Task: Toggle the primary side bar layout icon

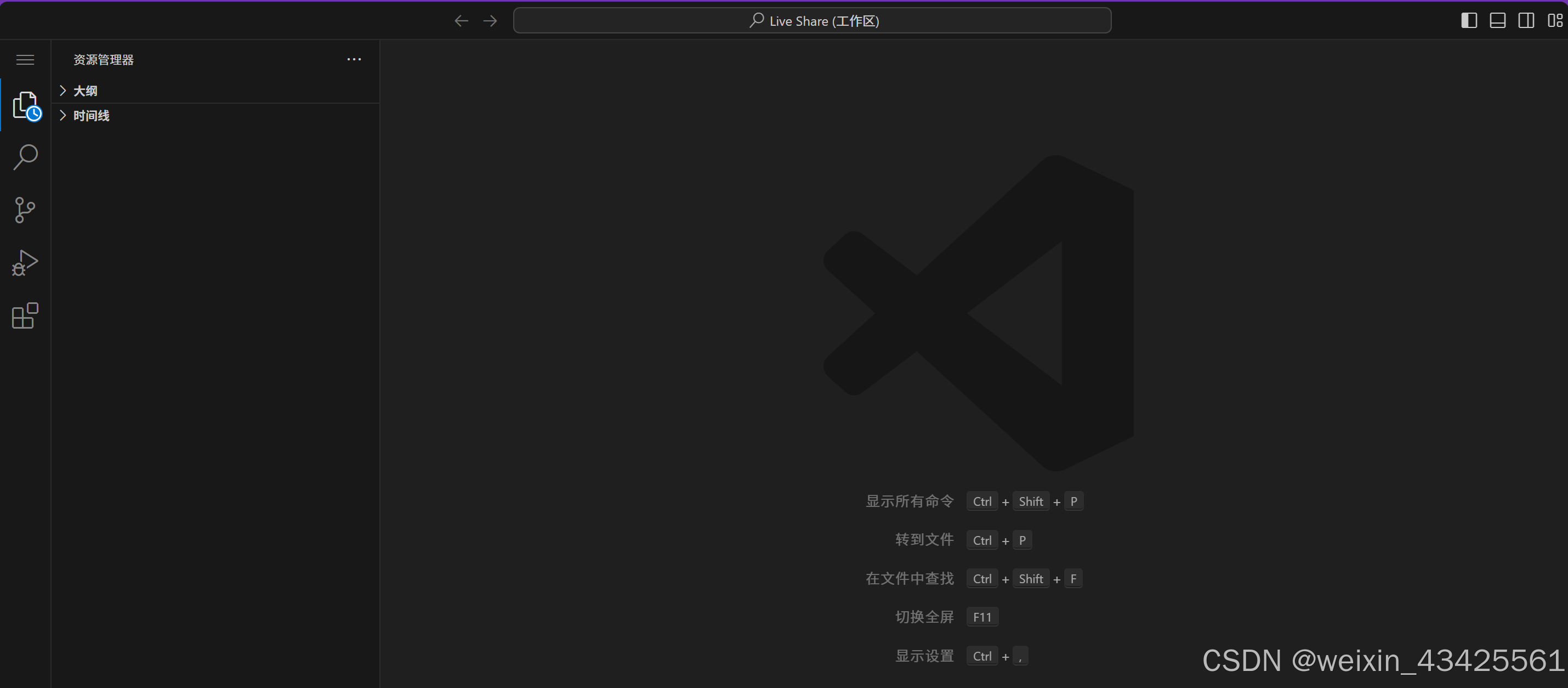Action: 1469,21
